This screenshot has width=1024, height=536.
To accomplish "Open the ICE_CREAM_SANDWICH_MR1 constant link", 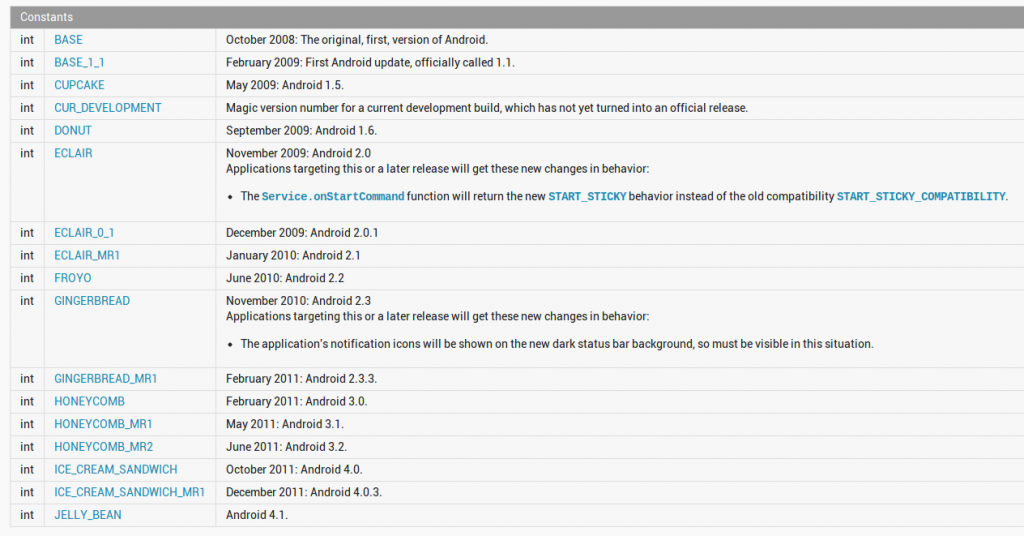I will click(129, 492).
